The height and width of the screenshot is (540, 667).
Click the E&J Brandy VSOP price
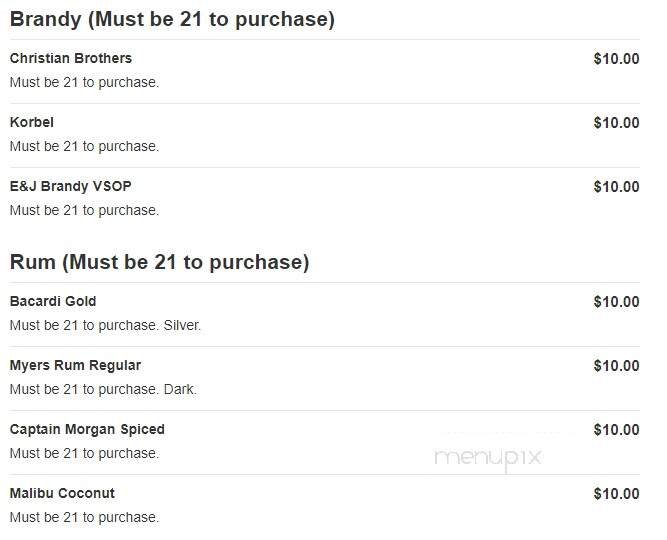coord(616,186)
